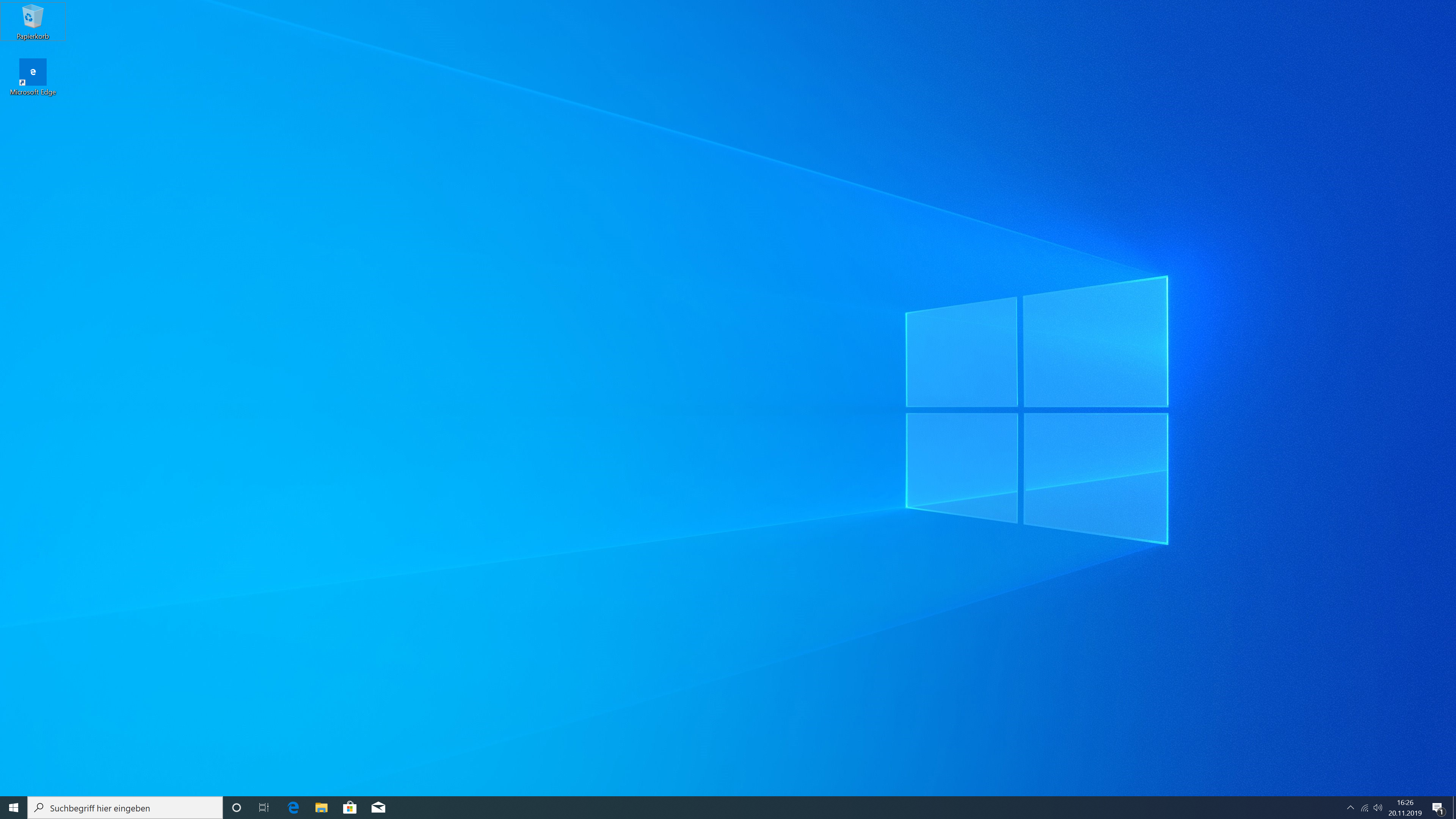Launch the Mail app
This screenshot has height=819, width=1456.
point(379,808)
